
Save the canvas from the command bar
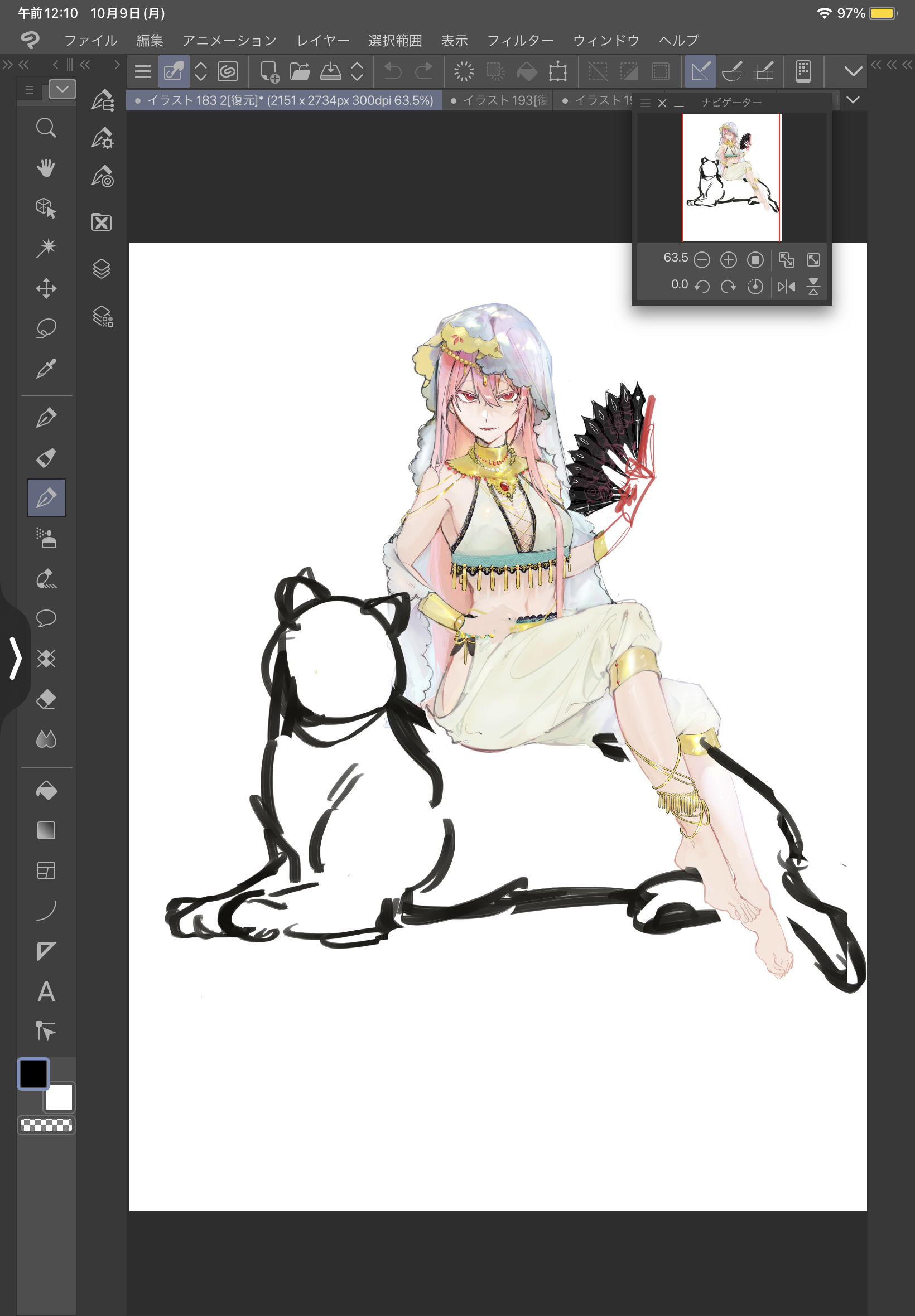coord(331,71)
